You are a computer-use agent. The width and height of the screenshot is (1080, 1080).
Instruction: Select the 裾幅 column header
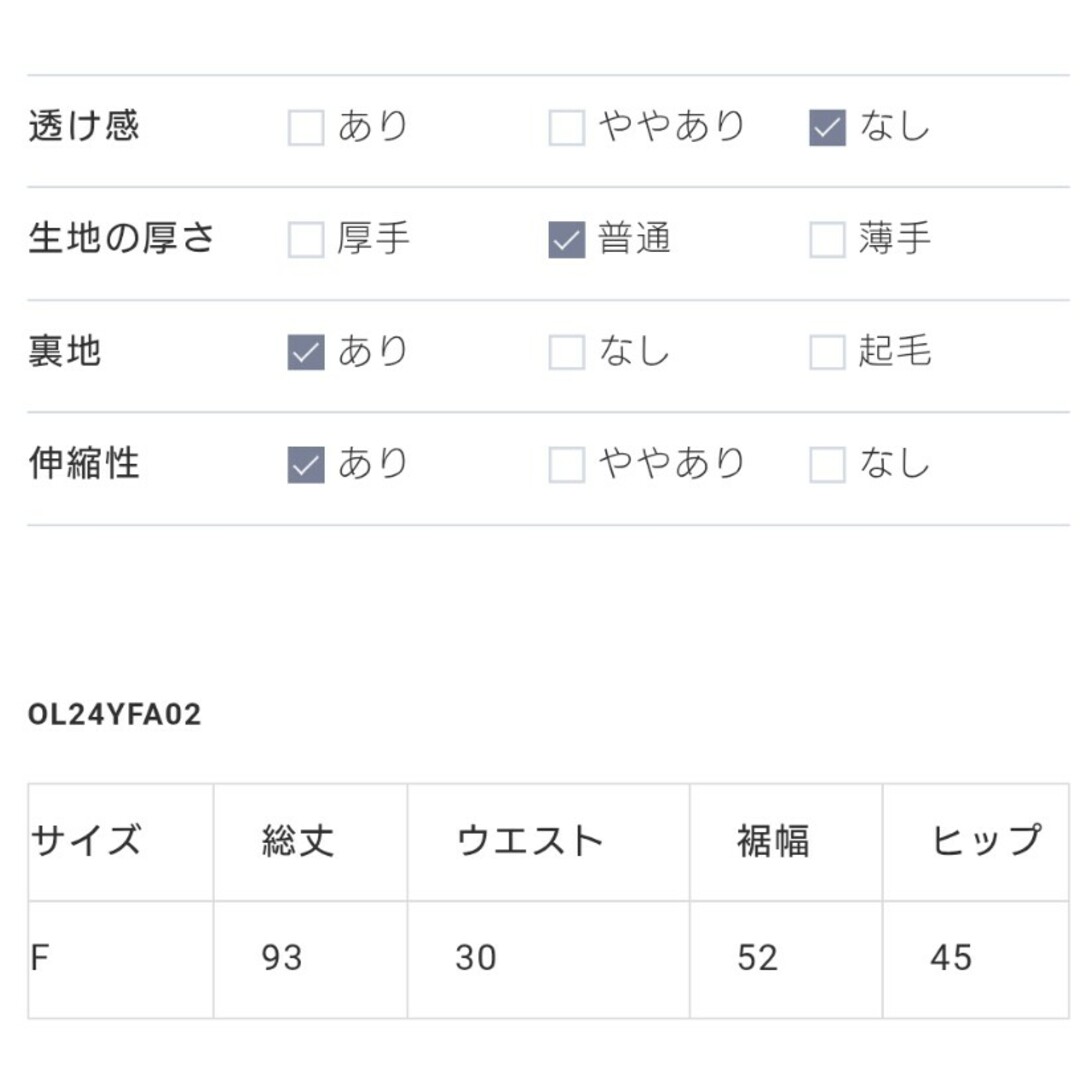786,842
